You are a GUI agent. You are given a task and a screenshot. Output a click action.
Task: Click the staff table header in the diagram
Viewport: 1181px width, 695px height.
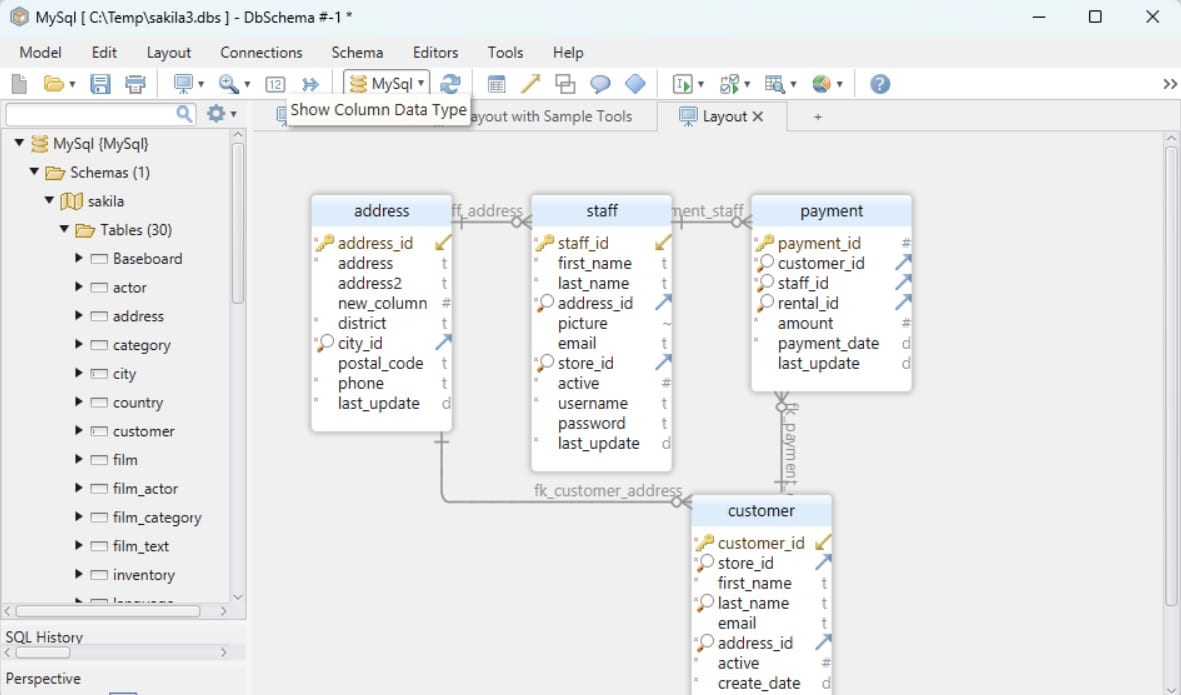coord(602,211)
